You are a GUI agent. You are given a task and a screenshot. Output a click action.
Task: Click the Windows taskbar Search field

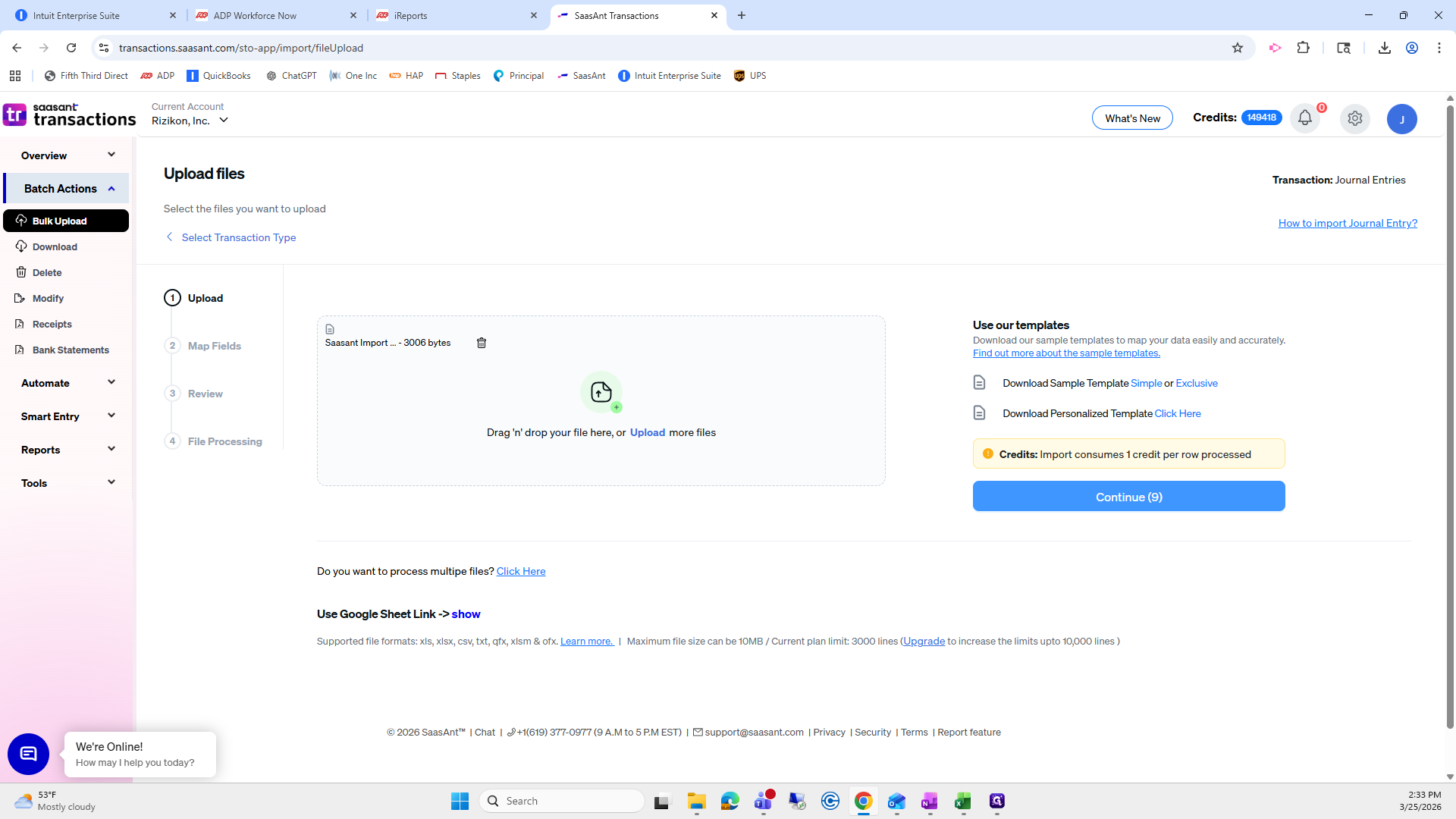click(561, 801)
